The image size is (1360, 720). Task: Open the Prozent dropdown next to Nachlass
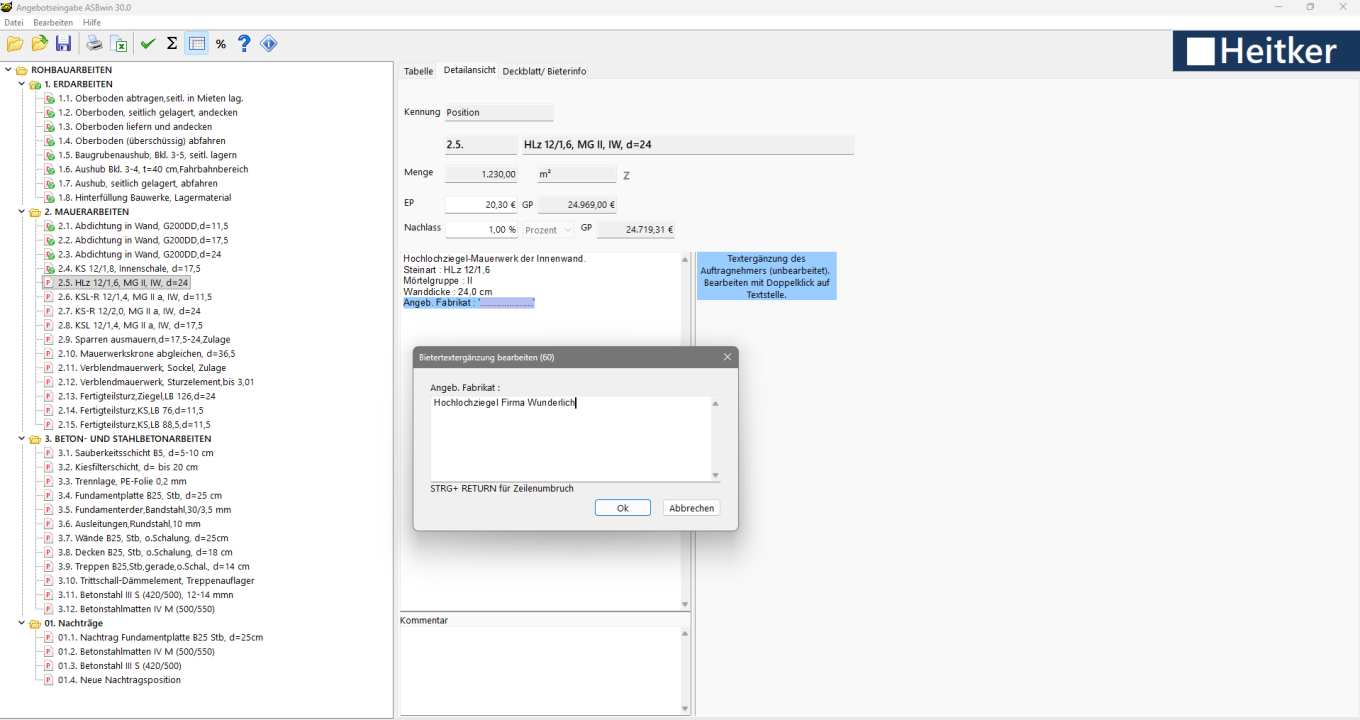tap(549, 229)
